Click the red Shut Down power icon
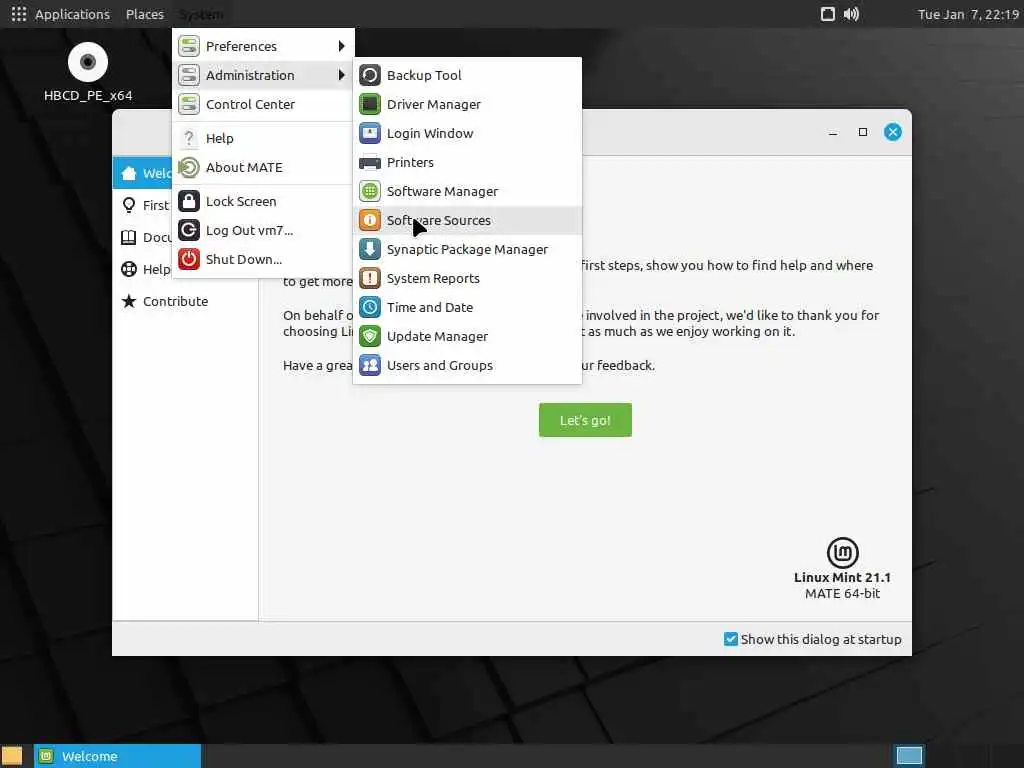Viewport: 1024px width, 768px height. point(189,259)
